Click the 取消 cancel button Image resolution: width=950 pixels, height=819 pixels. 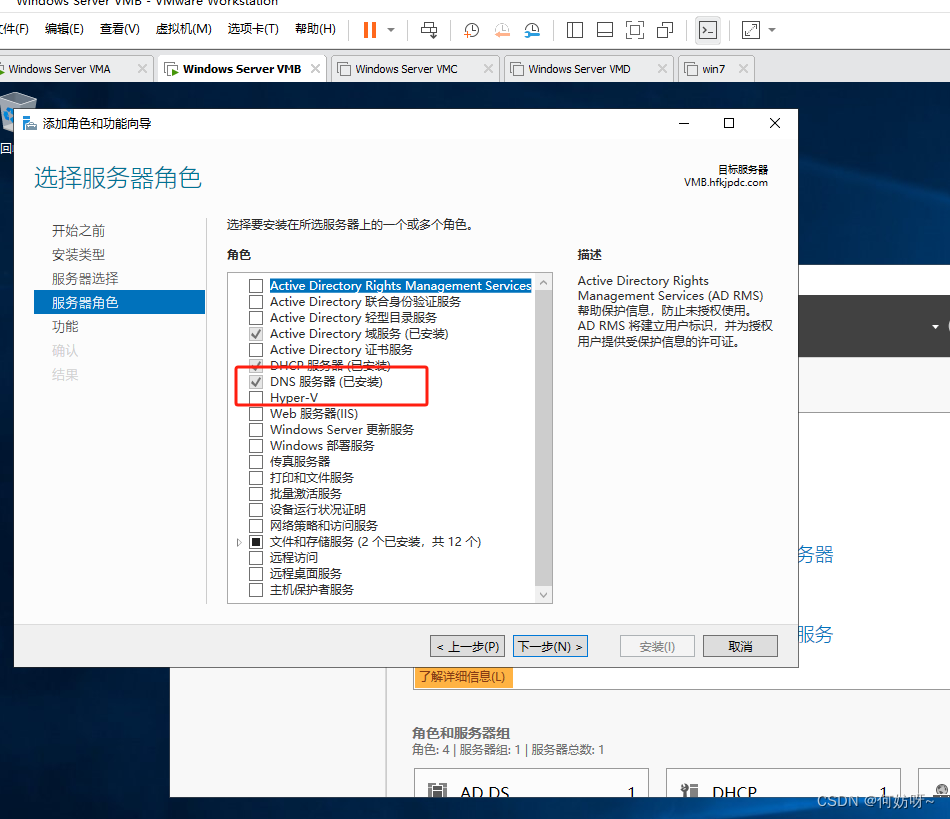(740, 646)
